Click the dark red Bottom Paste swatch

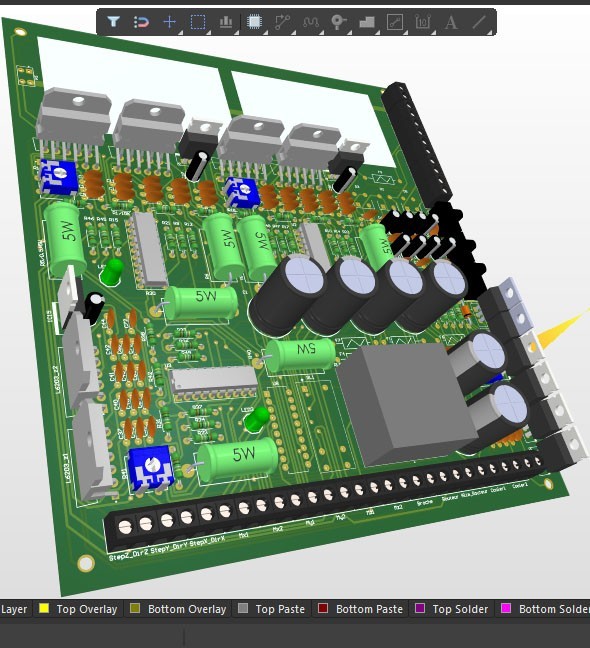(x=323, y=608)
